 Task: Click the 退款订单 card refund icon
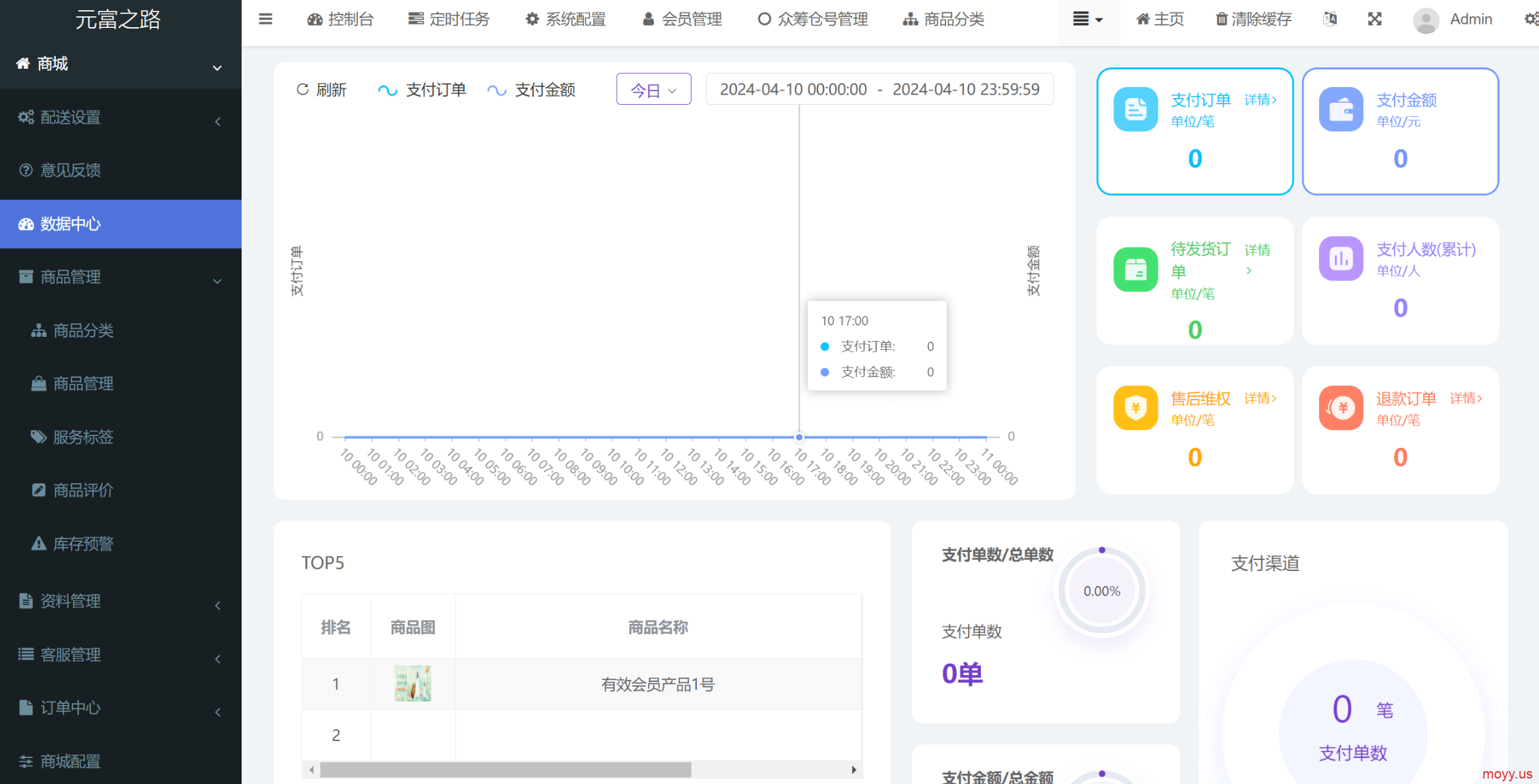point(1341,408)
